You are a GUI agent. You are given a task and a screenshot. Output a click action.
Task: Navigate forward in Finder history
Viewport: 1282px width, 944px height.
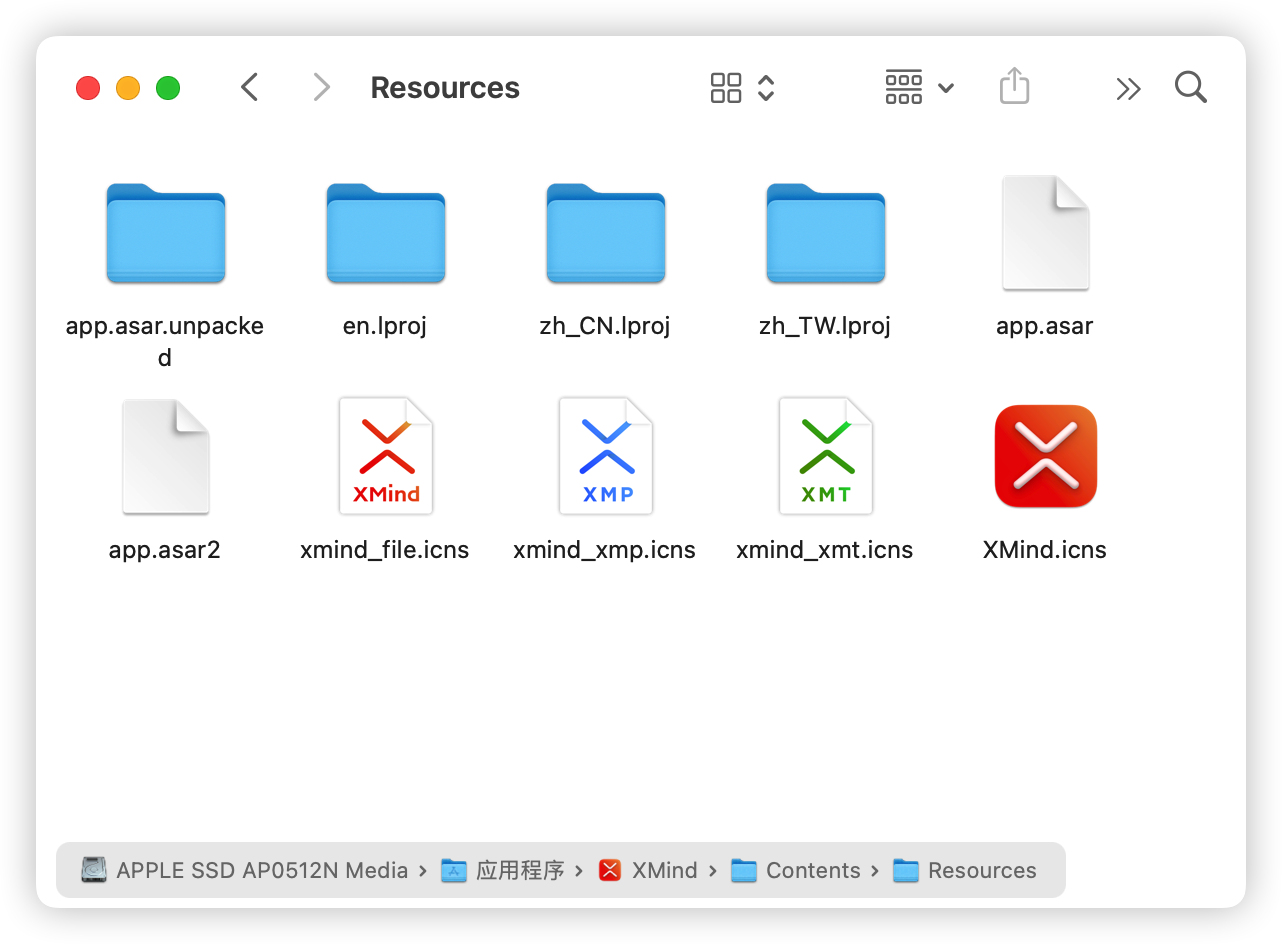click(321, 87)
